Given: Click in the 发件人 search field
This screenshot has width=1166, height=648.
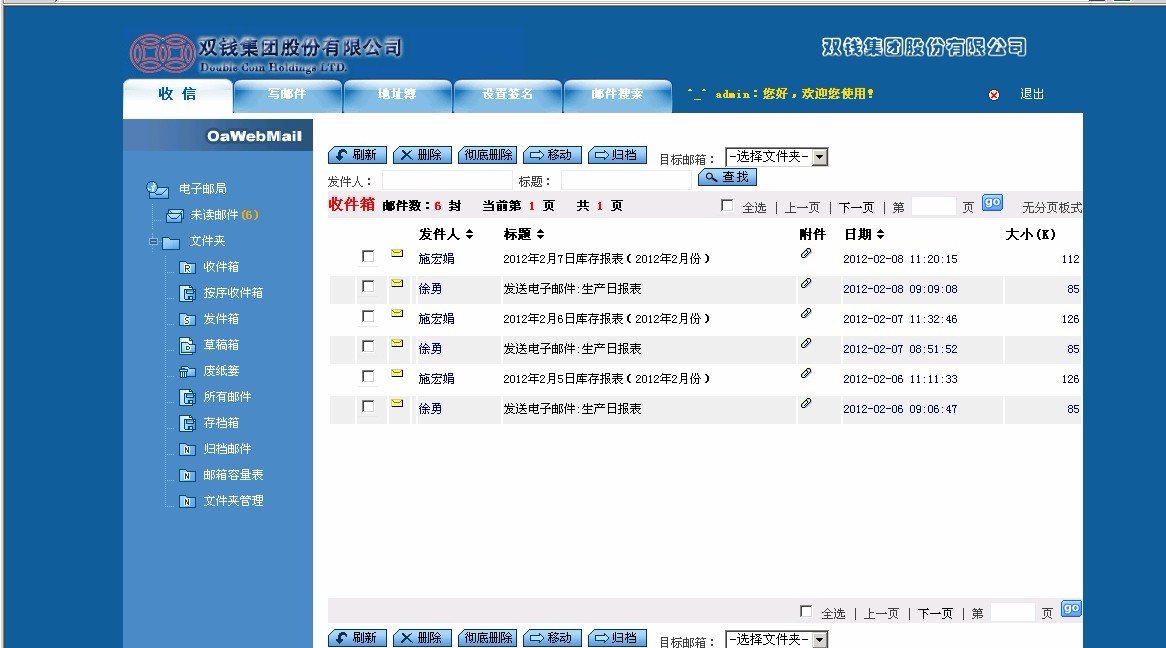Looking at the screenshot, I should point(447,181).
